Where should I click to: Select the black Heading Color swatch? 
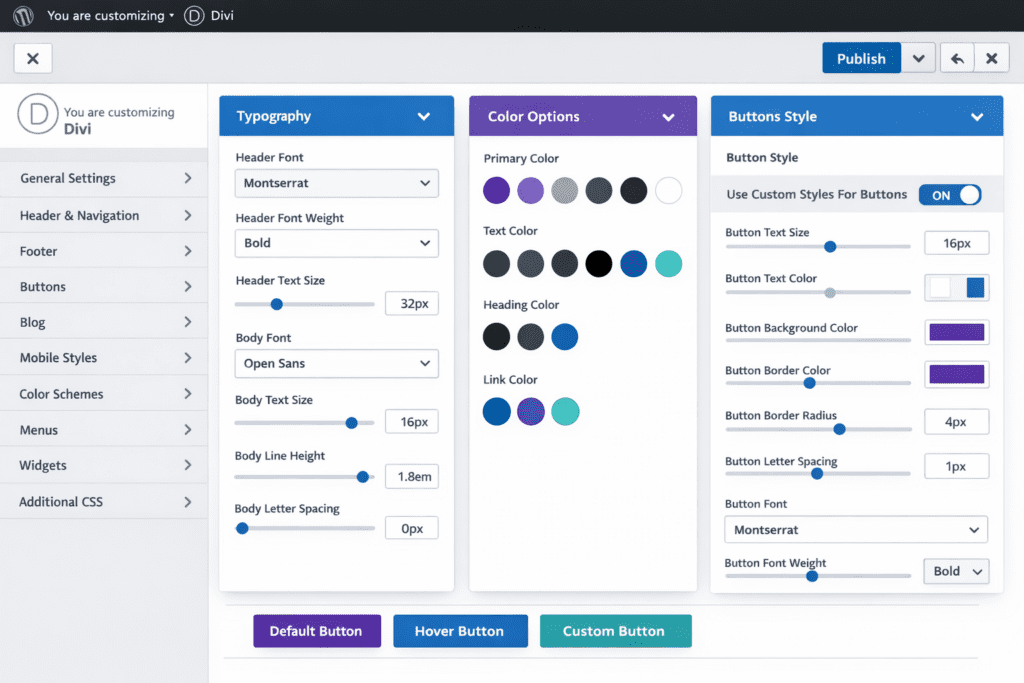point(496,337)
